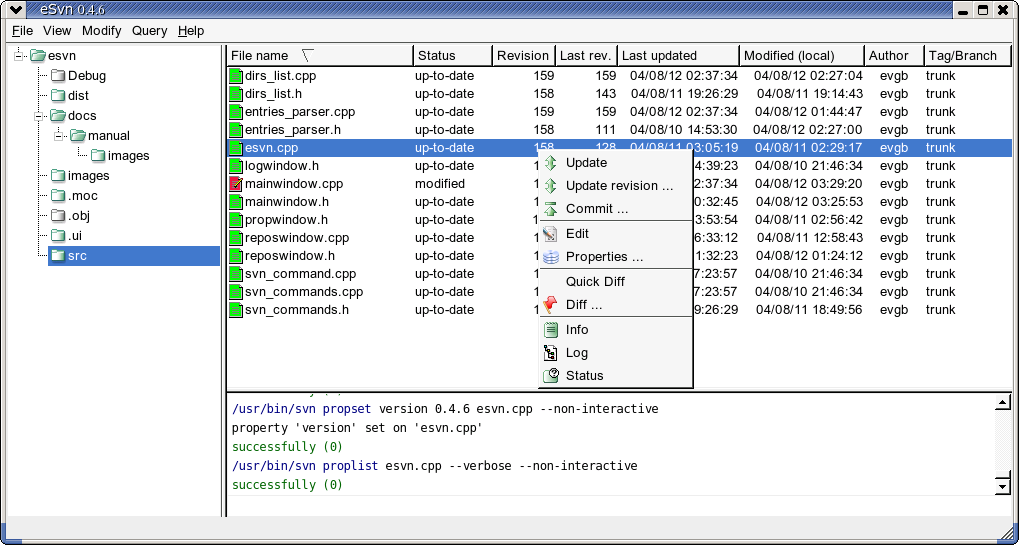Image resolution: width=1019 pixels, height=545 pixels.
Task: Select the svn_command.cpp file name
Action: (300, 274)
